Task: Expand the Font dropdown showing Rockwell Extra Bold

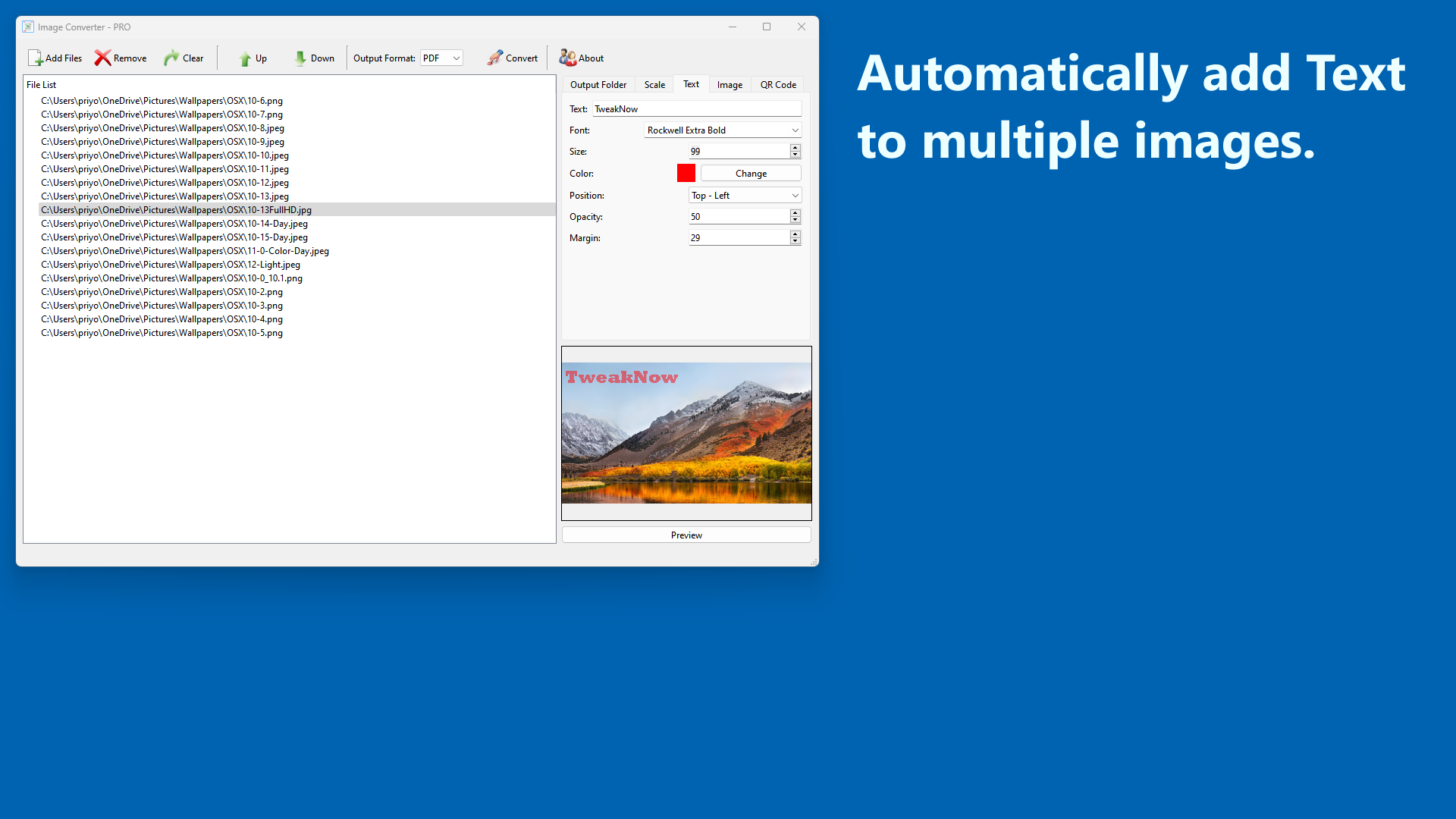Action: 723,130
